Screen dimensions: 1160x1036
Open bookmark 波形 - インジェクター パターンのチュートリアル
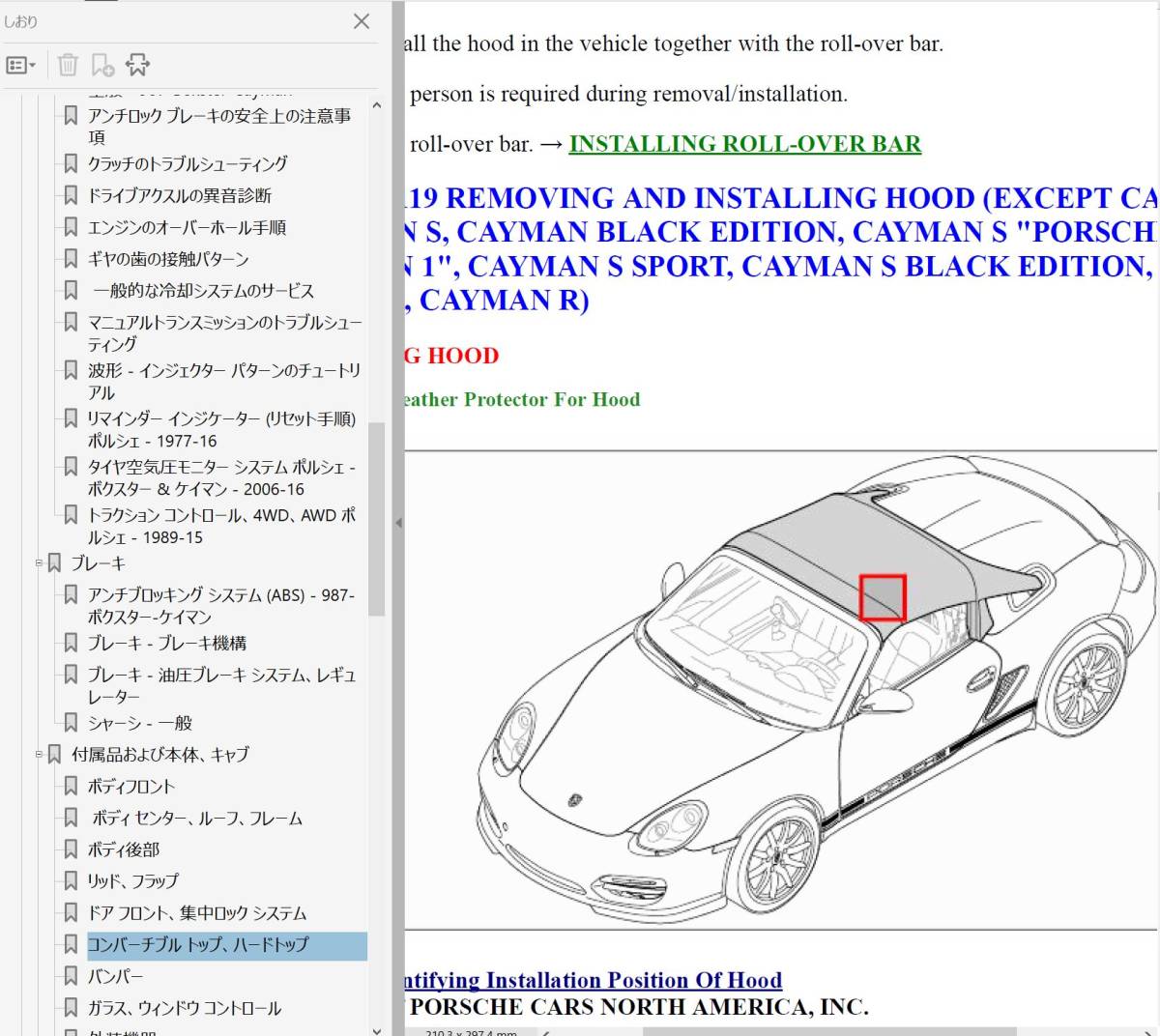[x=224, y=381]
